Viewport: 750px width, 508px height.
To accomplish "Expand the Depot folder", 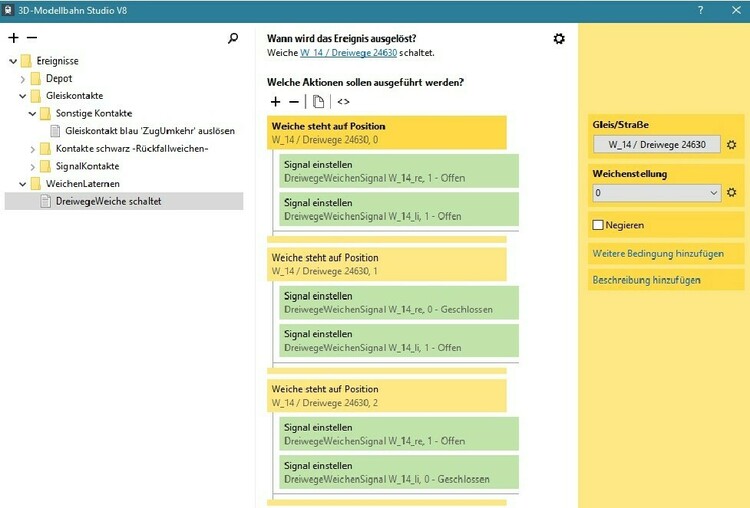I will pyautogui.click(x=23, y=79).
